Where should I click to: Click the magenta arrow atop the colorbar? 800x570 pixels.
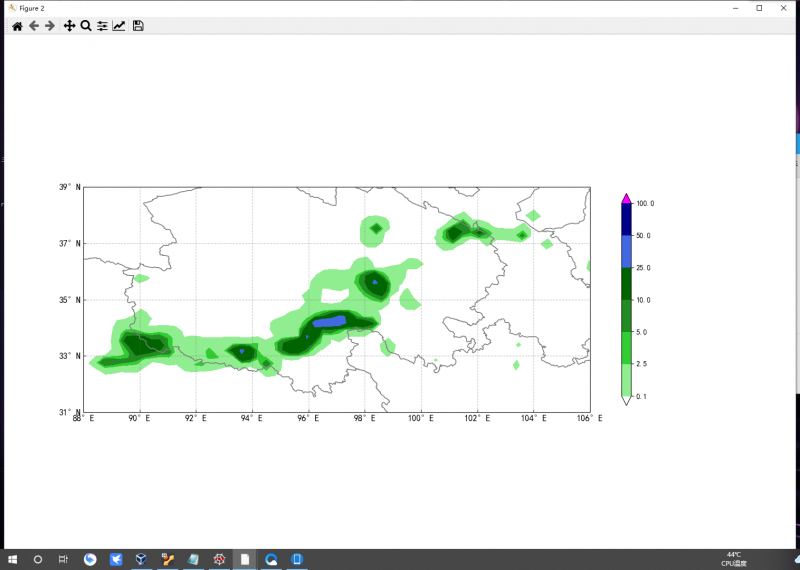click(x=626, y=198)
